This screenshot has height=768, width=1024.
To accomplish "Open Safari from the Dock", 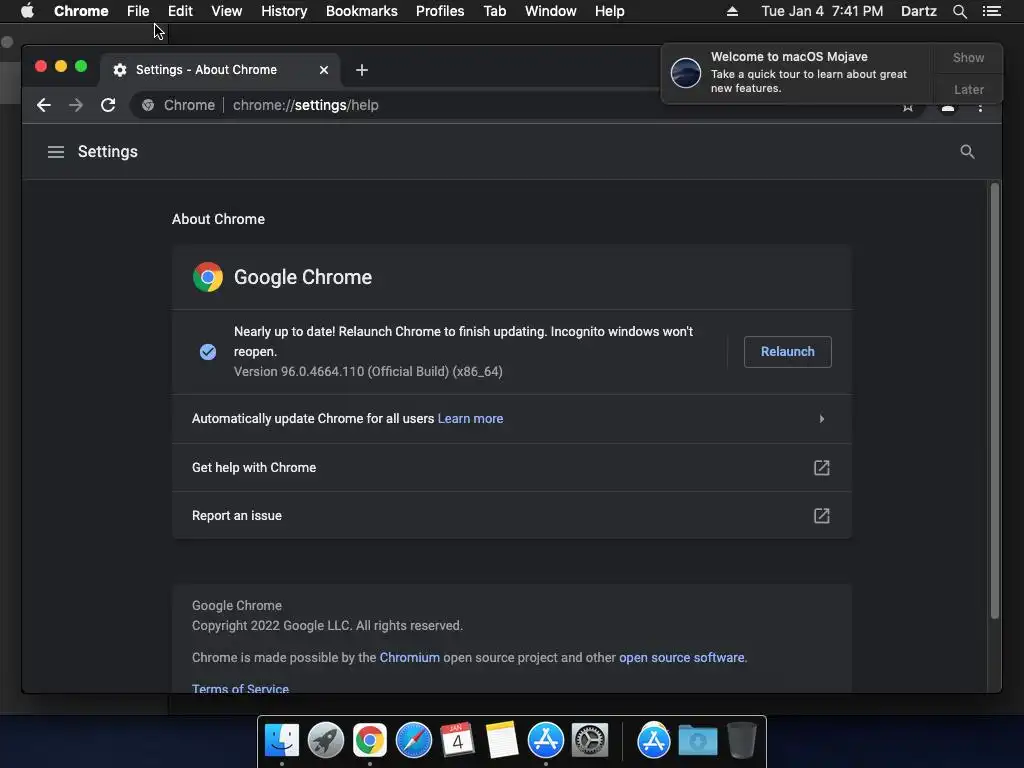I will (413, 741).
